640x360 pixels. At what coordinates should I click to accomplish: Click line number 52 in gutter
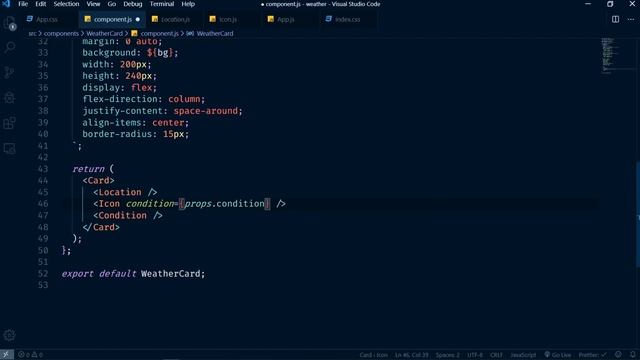click(43, 273)
